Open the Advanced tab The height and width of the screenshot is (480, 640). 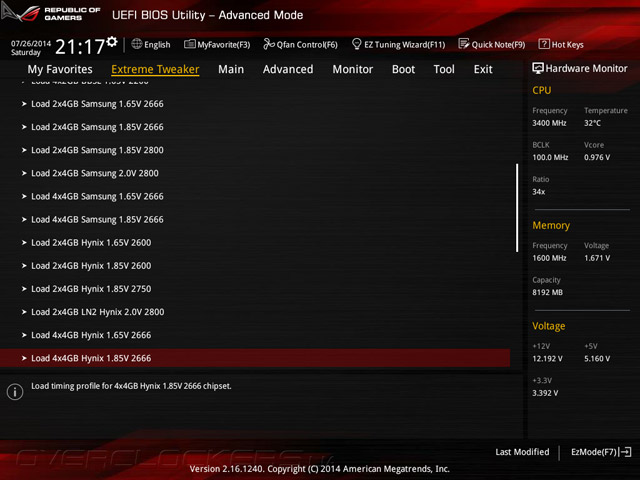pyautogui.click(x=288, y=69)
